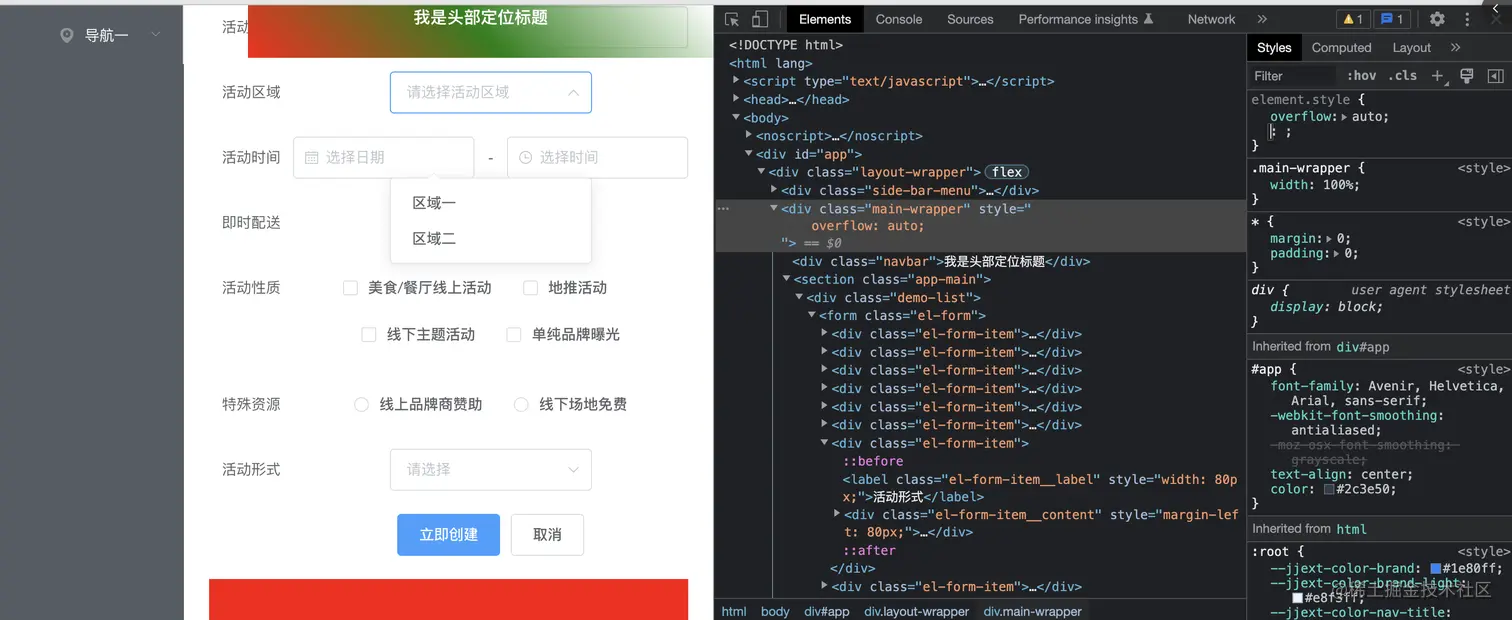Open the Network tab
Image resolution: width=1512 pixels, height=620 pixels.
pos(1212,19)
